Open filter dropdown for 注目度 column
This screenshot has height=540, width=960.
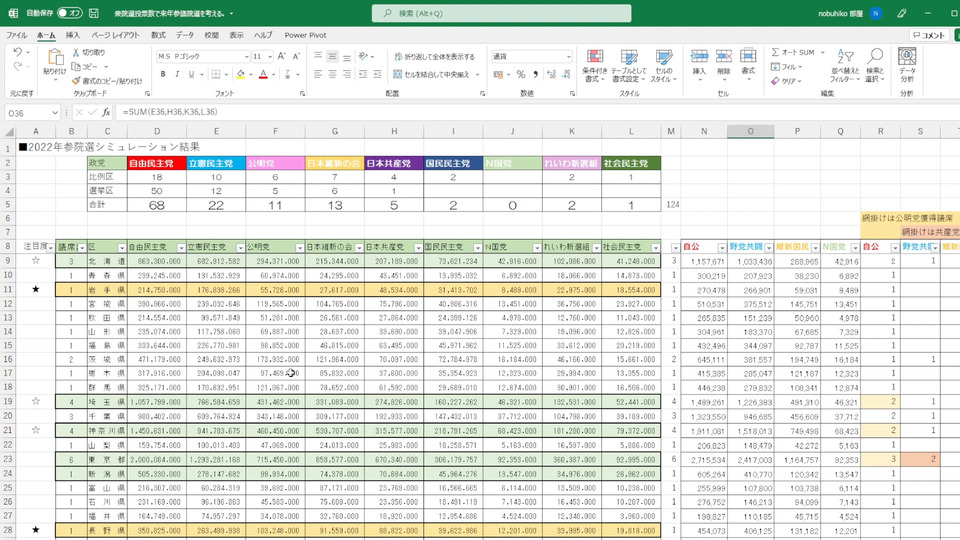pyautogui.click(x=51, y=248)
